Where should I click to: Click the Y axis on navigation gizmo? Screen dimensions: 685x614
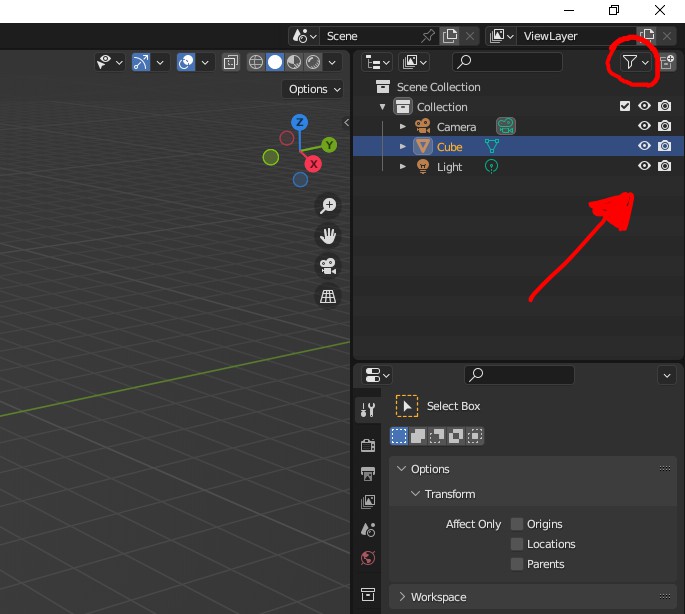tap(329, 145)
